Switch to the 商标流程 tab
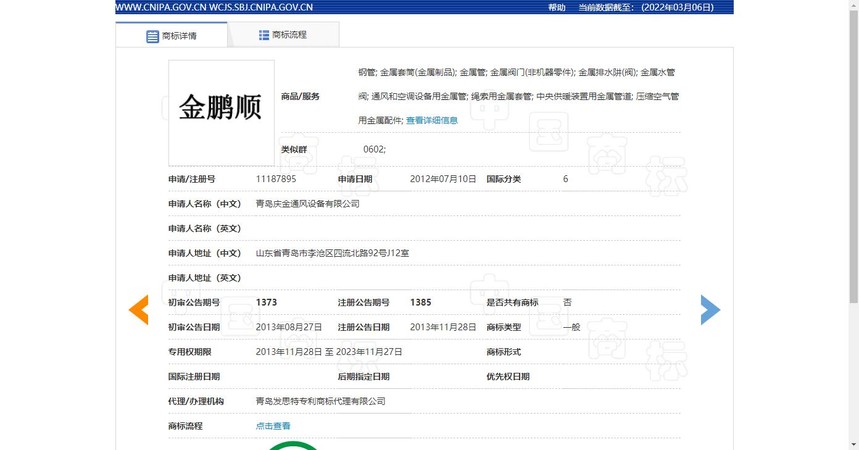 (283, 35)
